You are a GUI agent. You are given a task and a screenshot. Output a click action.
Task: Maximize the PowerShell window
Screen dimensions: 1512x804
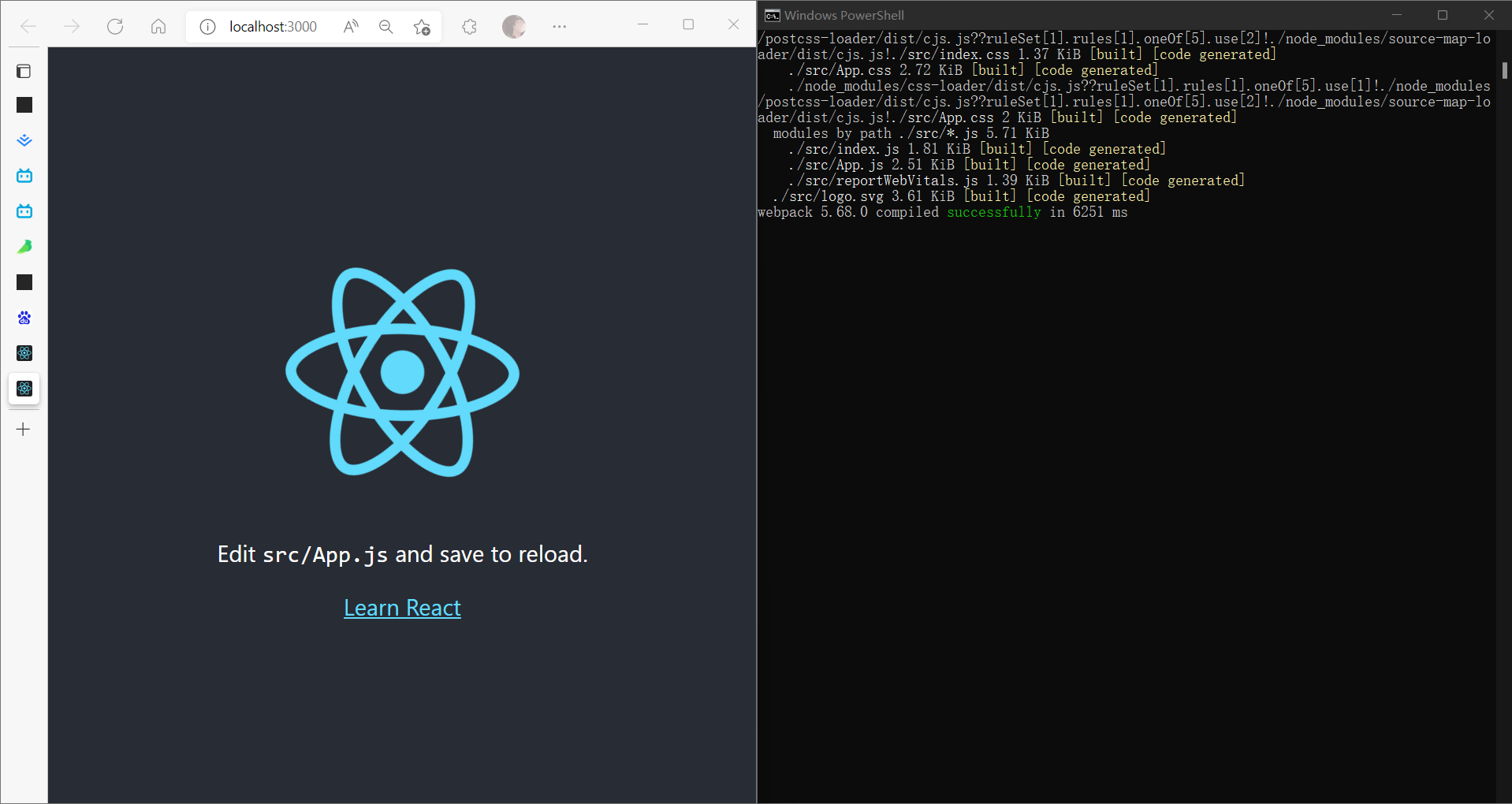pyautogui.click(x=1443, y=15)
